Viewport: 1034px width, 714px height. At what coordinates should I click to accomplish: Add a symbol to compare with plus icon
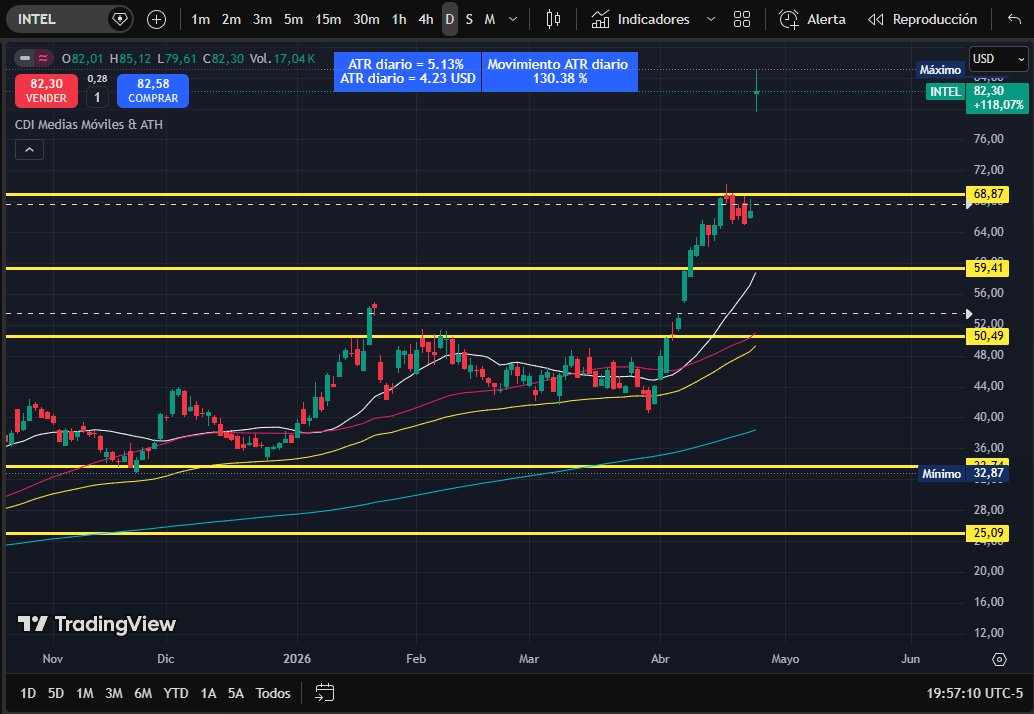(156, 20)
